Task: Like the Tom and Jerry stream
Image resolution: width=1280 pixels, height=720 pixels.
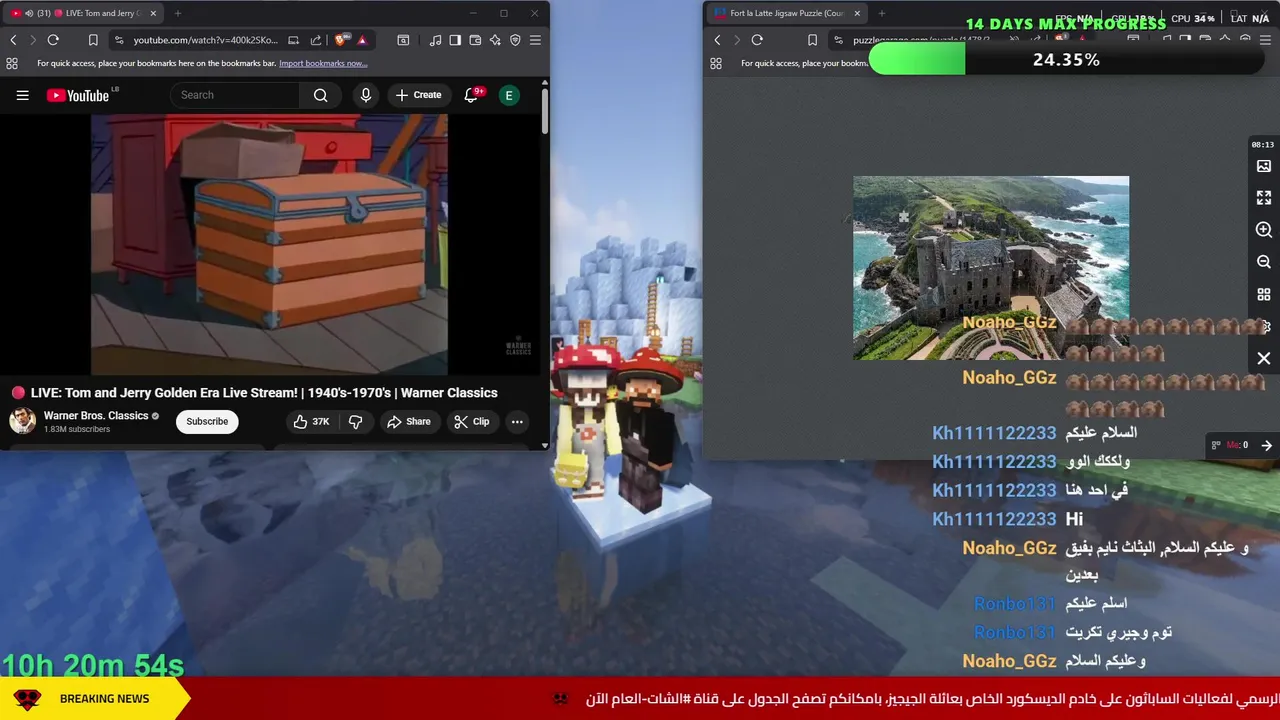Action: 311,422
